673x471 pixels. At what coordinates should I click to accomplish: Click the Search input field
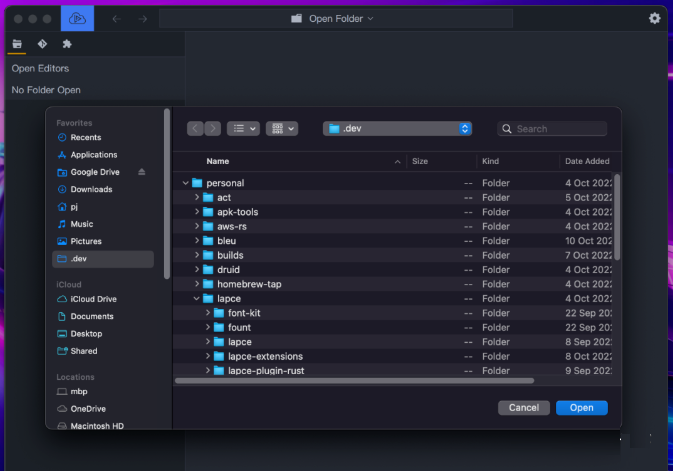click(x=558, y=128)
